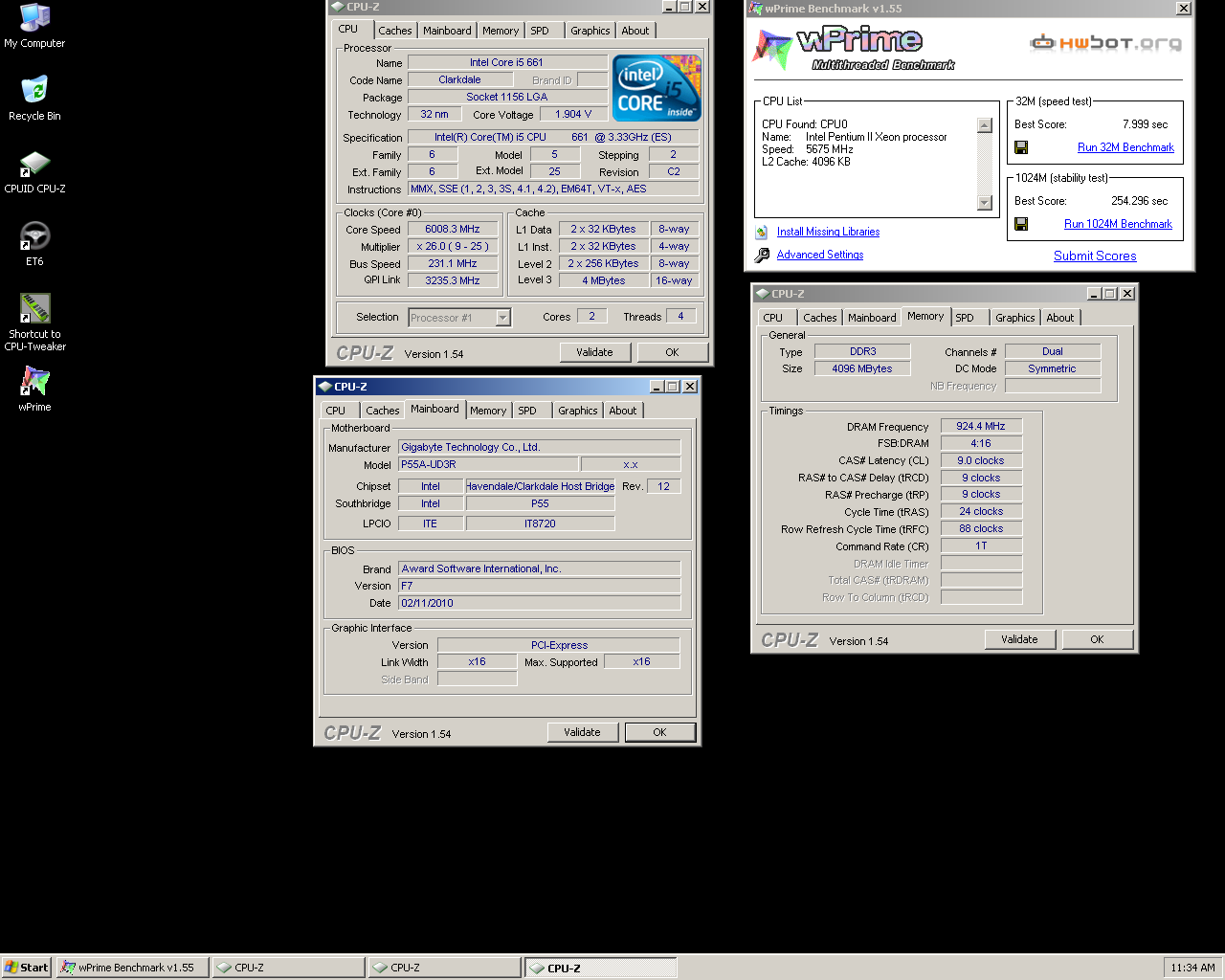Open the Recycle Bin desktop icon
The height and width of the screenshot is (980, 1225).
tap(34, 99)
